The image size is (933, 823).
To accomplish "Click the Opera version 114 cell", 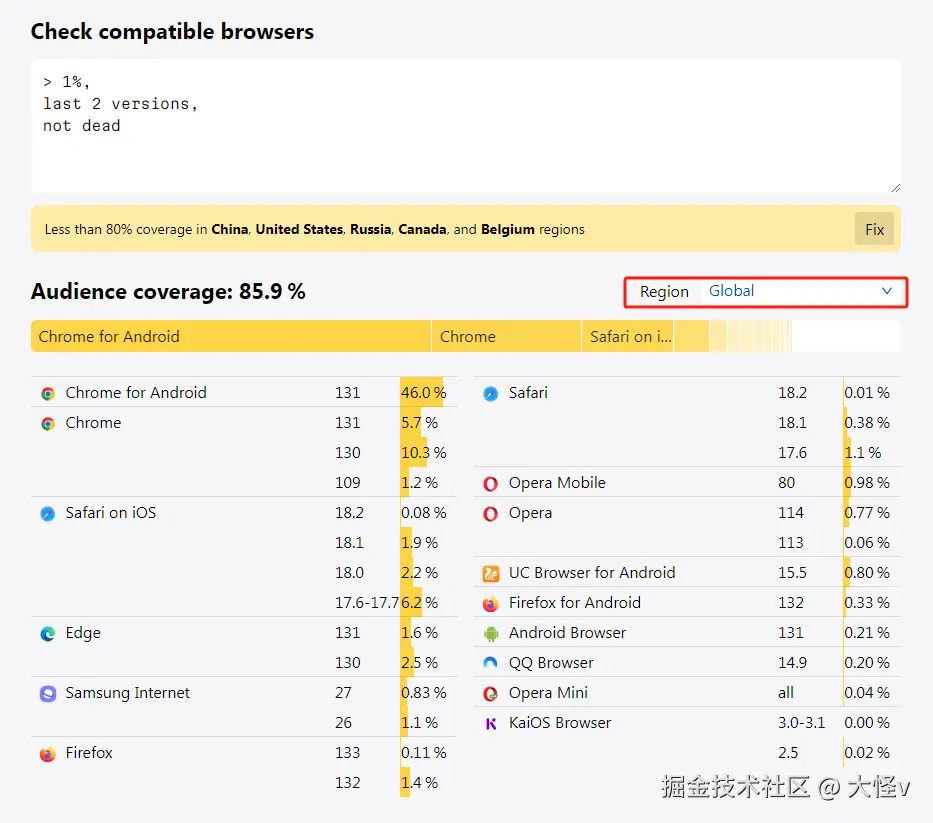I will tap(791, 513).
